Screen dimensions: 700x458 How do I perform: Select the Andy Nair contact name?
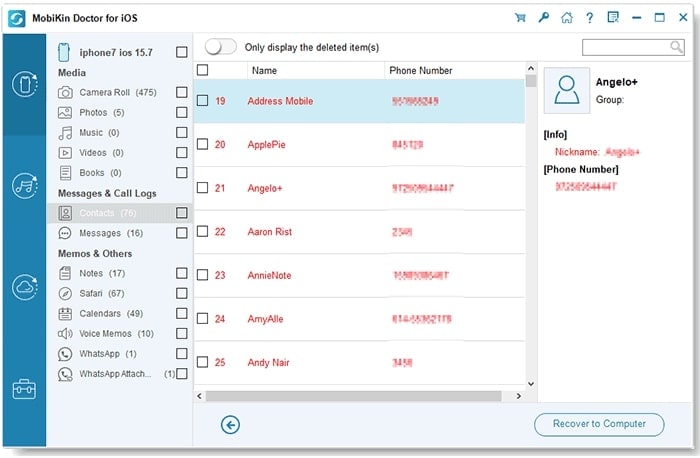[x=268, y=362]
